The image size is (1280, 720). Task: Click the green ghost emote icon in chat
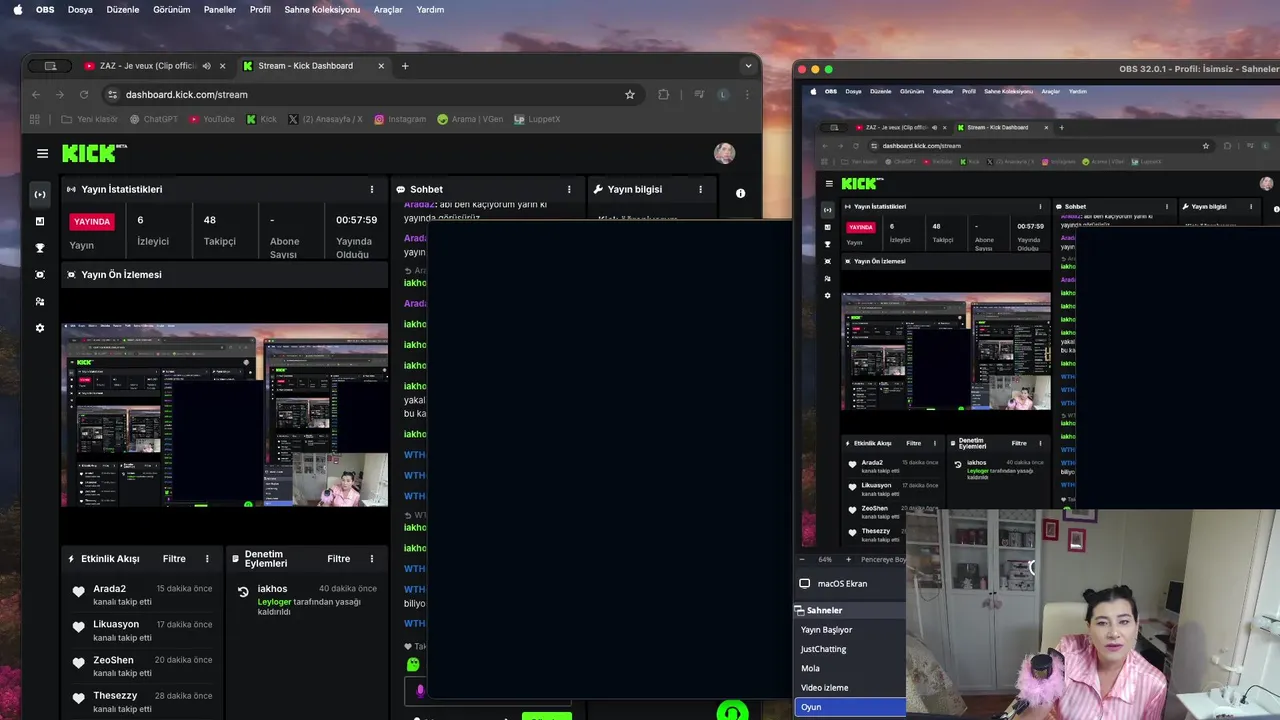(413, 664)
